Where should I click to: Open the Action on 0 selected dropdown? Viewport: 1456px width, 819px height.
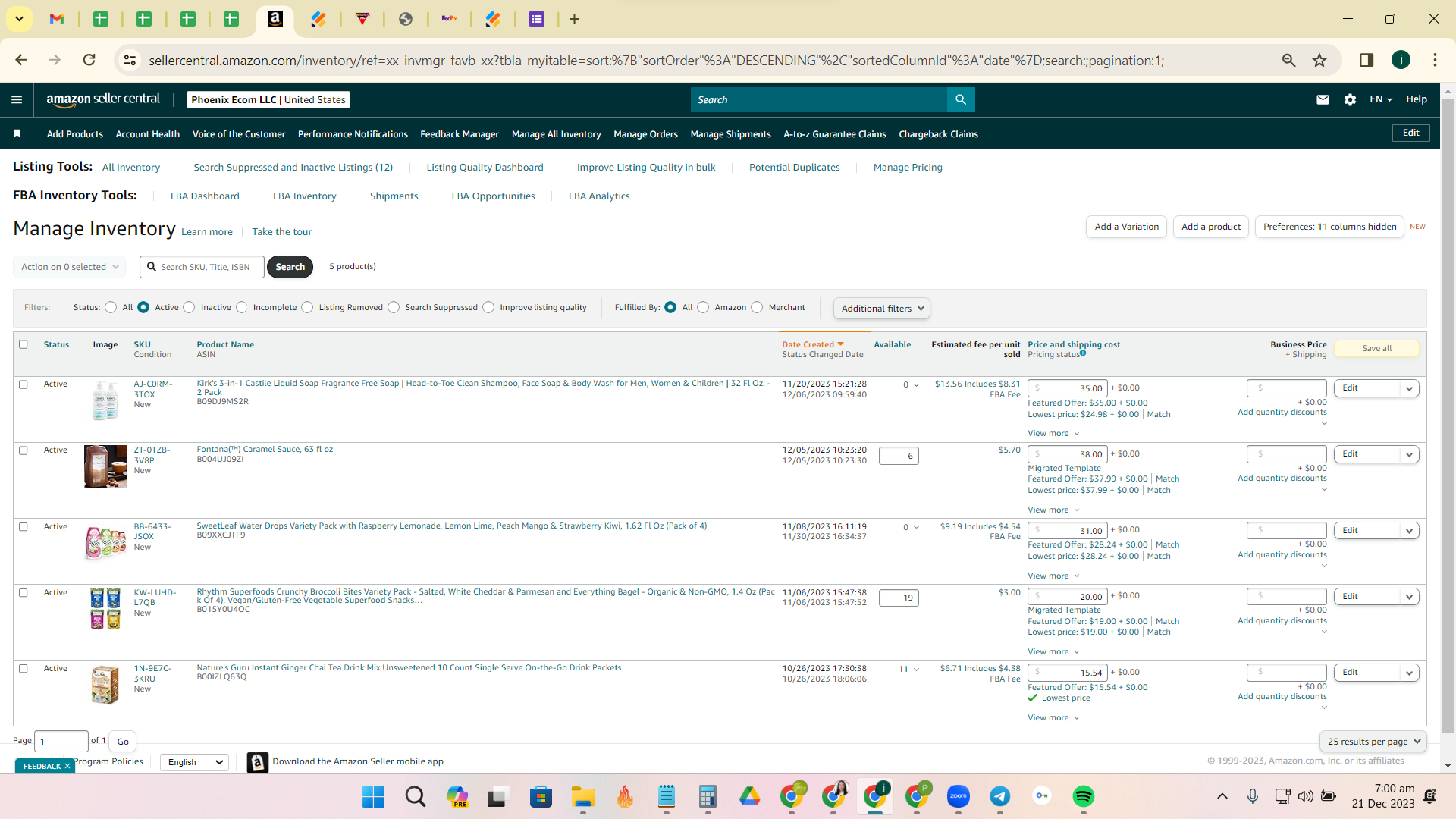[69, 267]
